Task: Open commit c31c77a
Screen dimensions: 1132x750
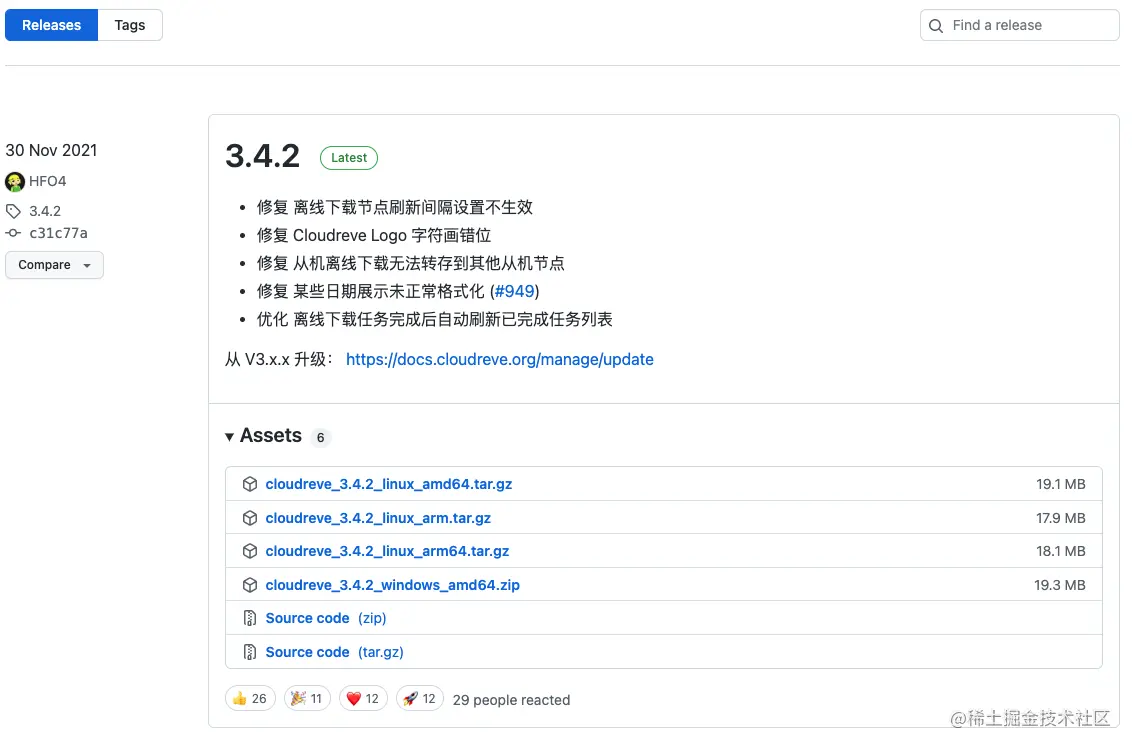Action: click(x=58, y=233)
